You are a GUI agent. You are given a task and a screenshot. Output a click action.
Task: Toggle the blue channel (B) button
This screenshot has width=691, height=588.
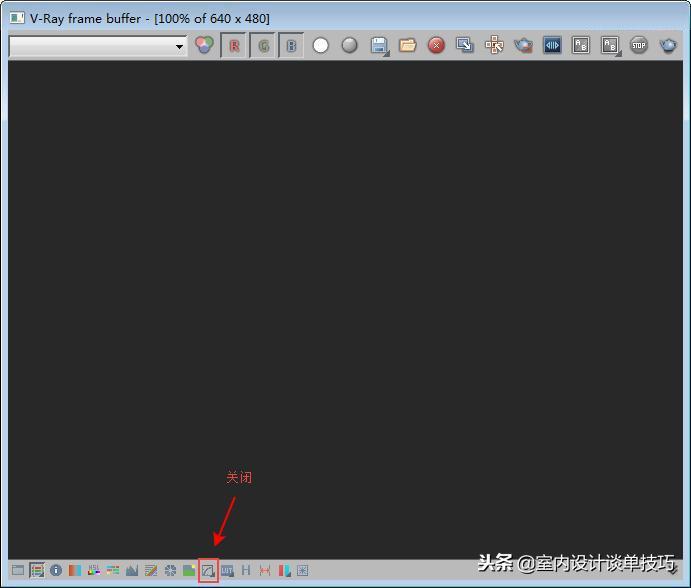click(291, 45)
